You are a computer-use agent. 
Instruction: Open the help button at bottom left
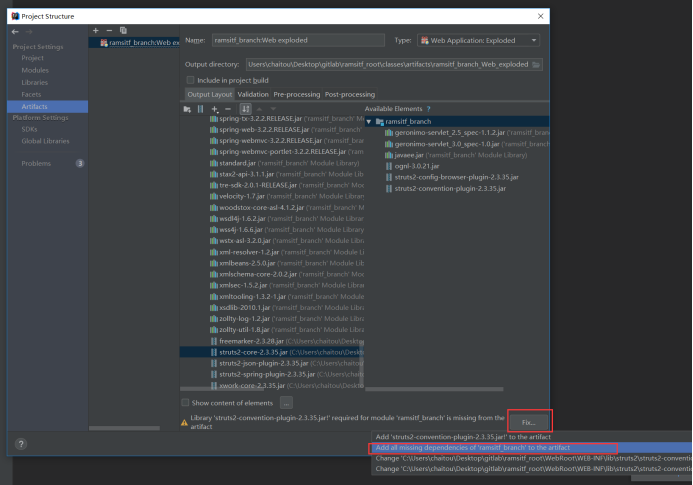(21, 444)
